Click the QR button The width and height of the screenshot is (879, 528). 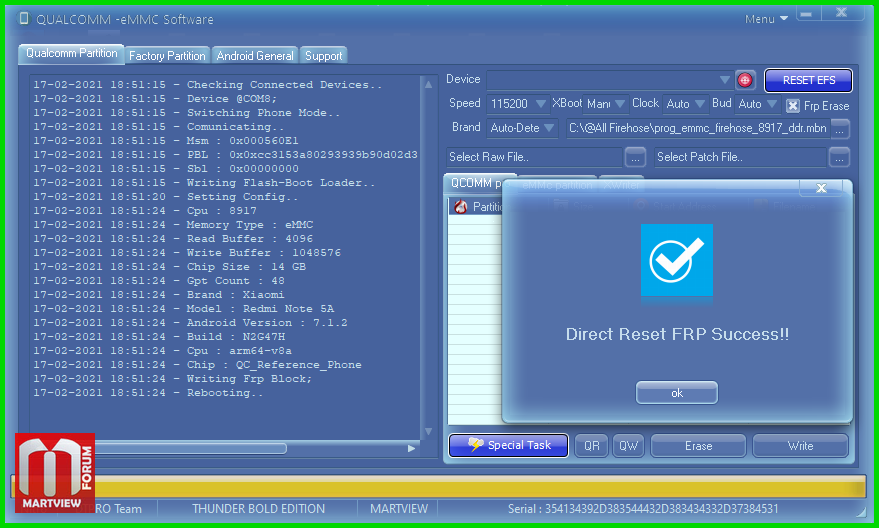591,446
